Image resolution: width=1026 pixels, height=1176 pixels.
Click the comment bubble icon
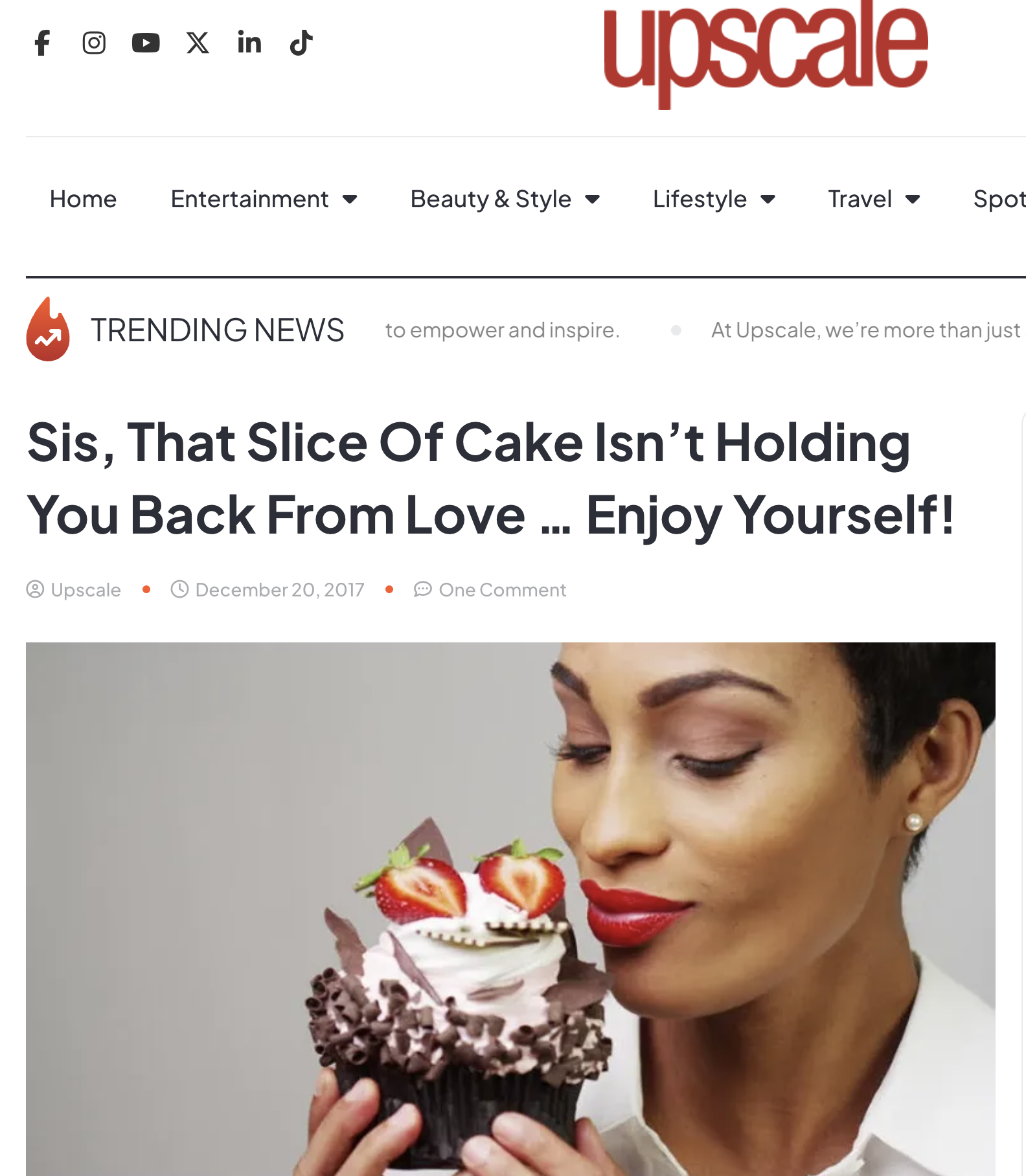point(423,589)
